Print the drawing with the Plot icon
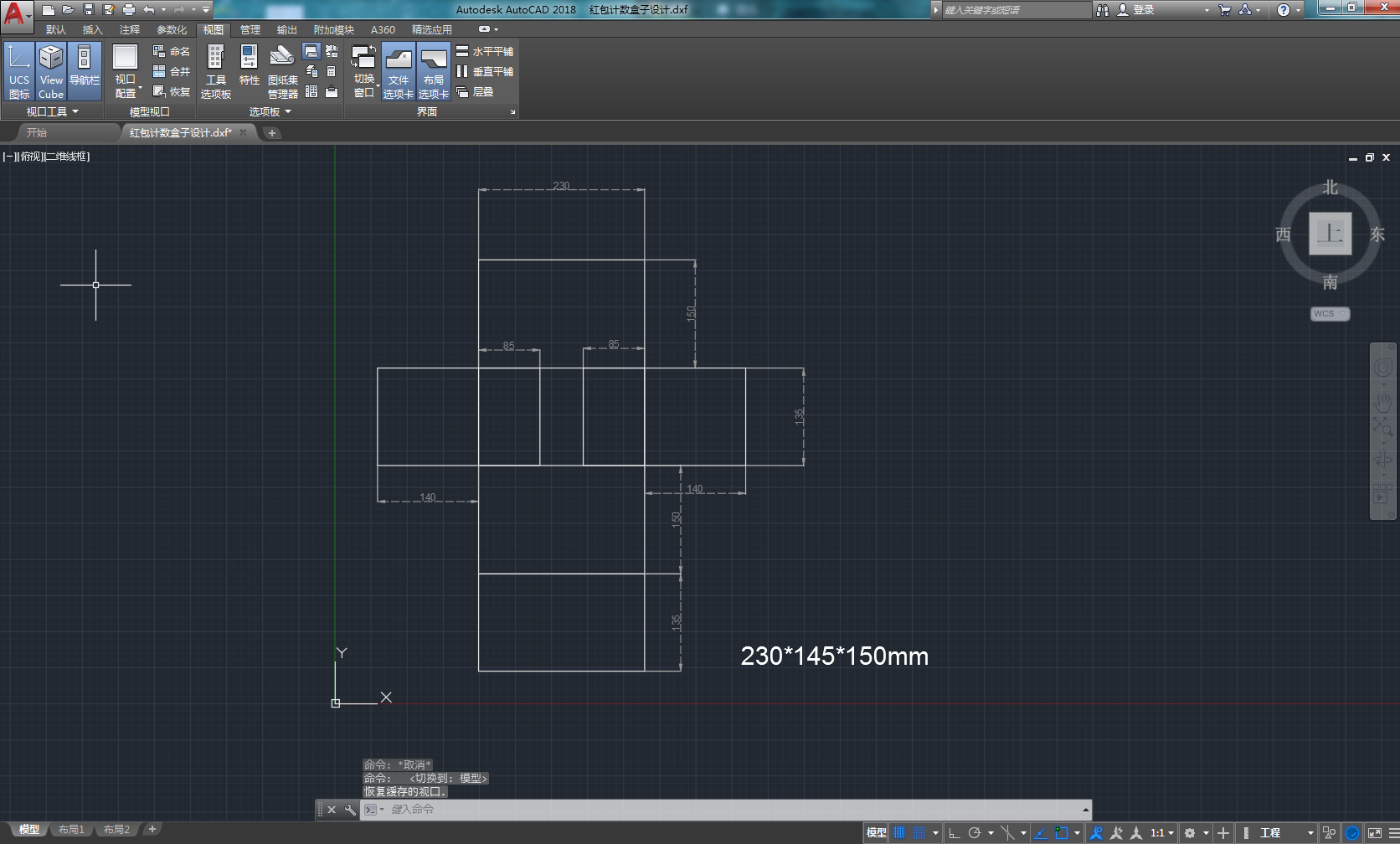This screenshot has height=844, width=1400. (x=129, y=10)
